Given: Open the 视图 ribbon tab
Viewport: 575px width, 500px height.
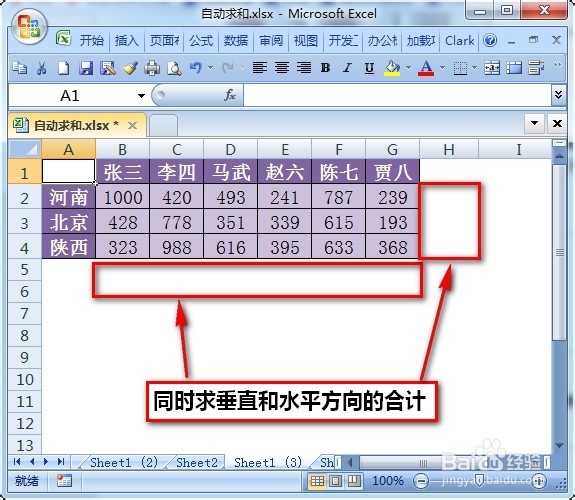Looking at the screenshot, I should 306,40.
